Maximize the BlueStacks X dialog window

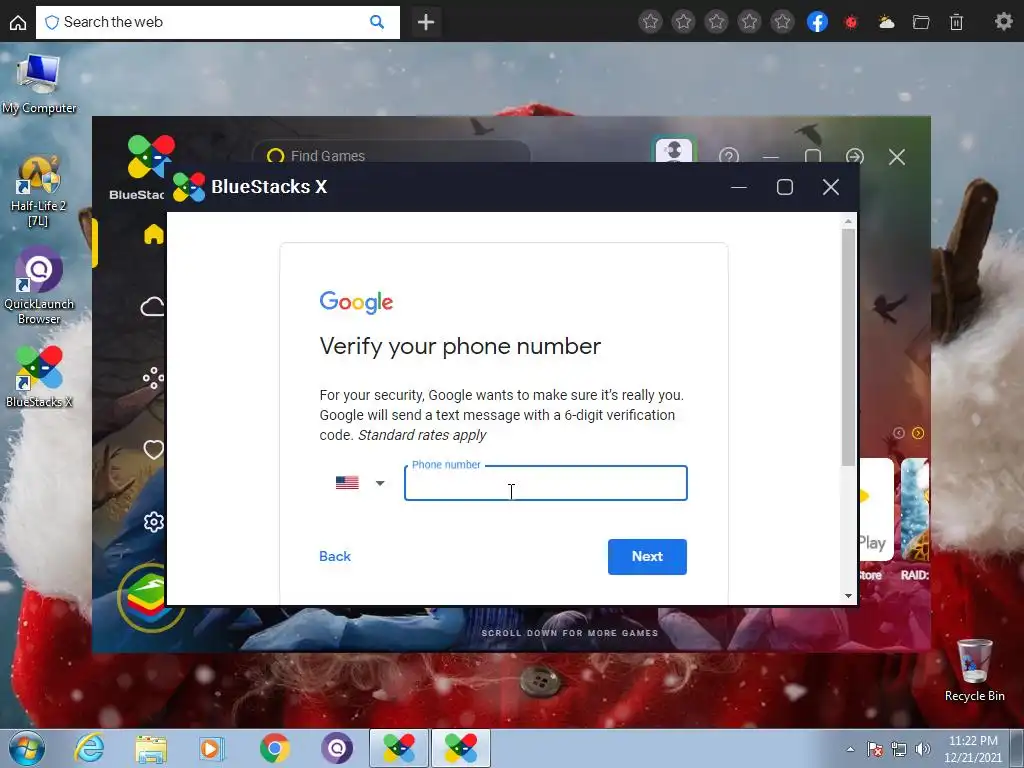click(784, 187)
